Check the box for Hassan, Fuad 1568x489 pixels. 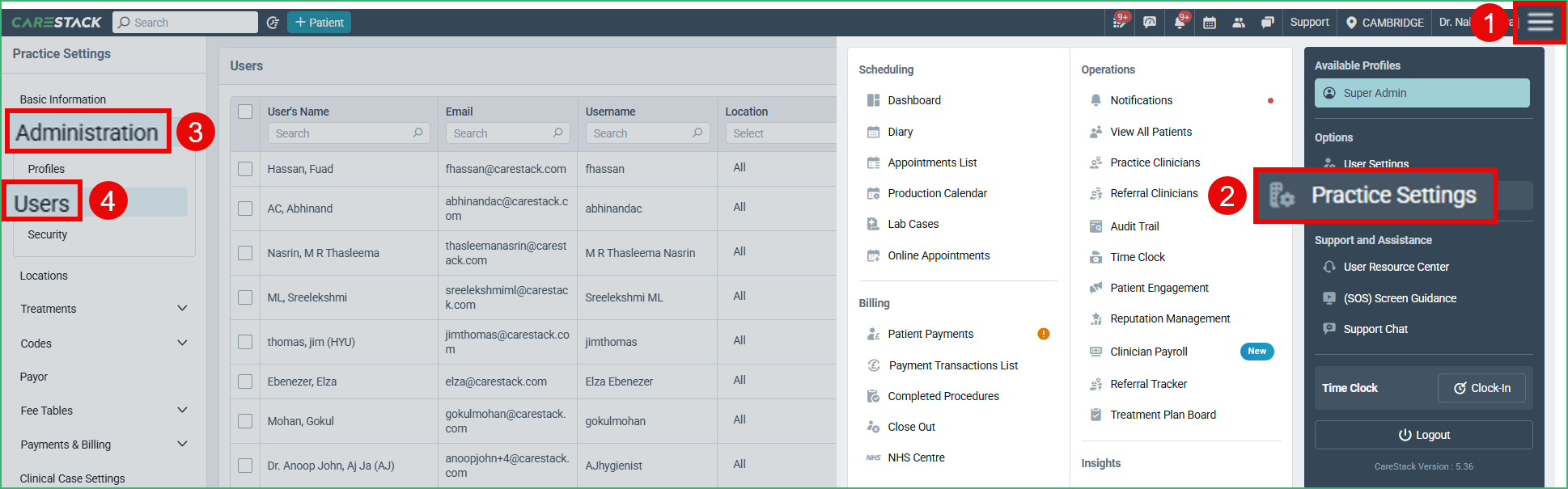pos(245,169)
